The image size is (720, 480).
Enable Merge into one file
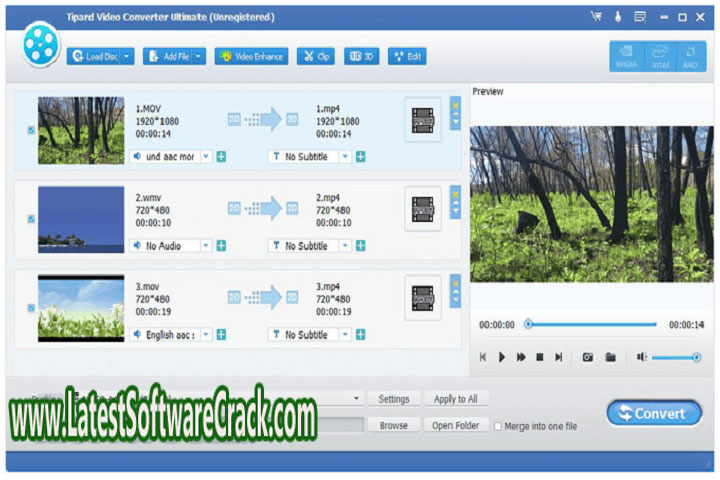click(499, 426)
